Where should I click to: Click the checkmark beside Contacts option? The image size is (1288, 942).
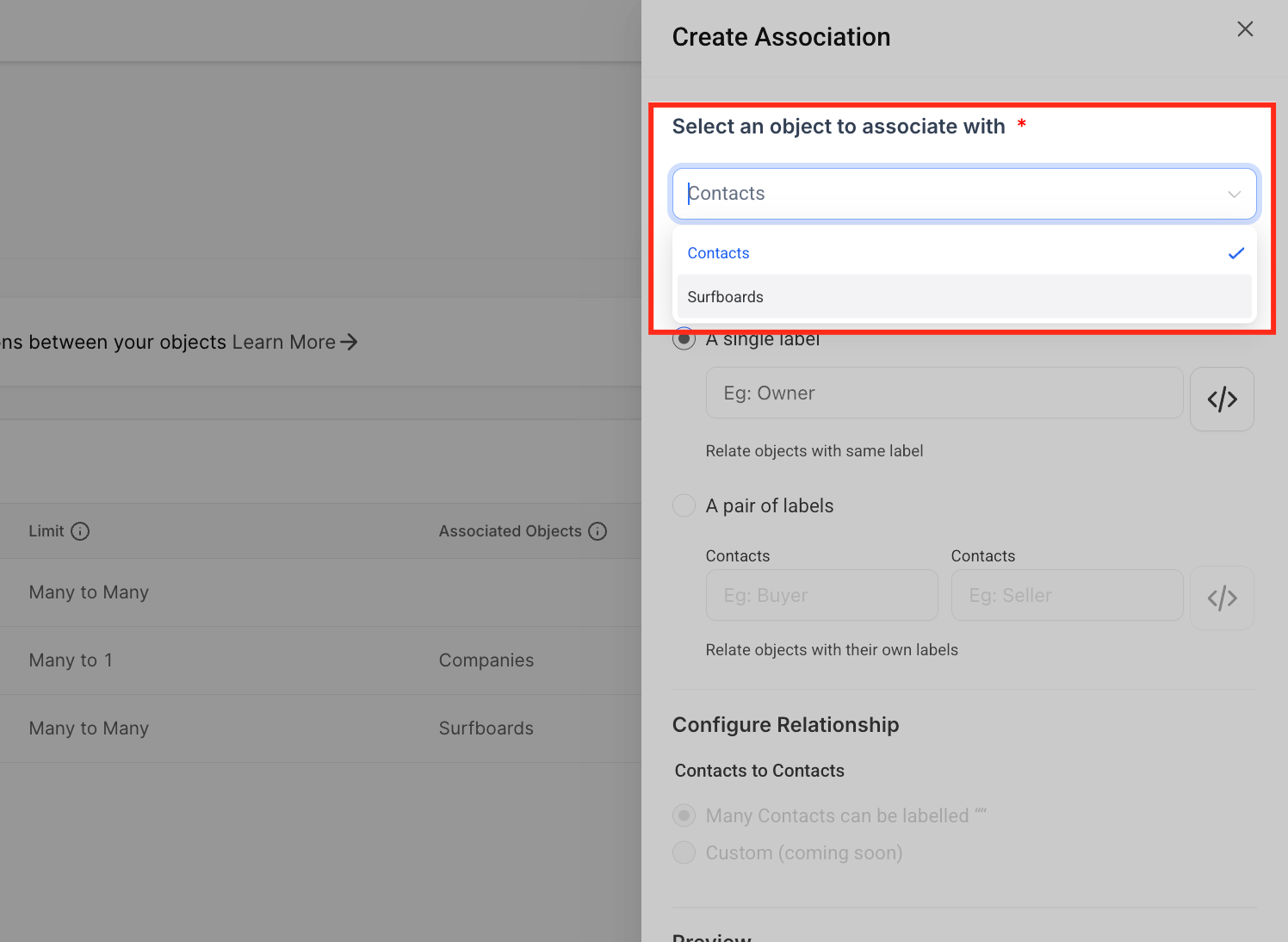tap(1236, 253)
